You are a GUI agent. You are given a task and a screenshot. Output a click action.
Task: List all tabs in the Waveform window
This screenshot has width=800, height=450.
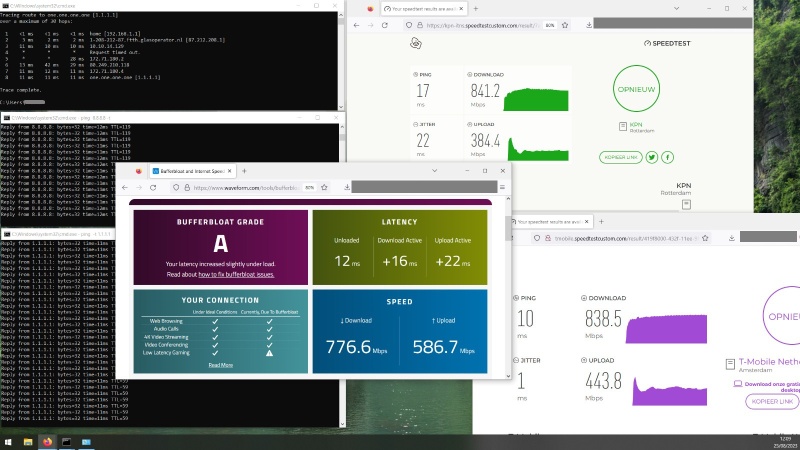pos(435,171)
